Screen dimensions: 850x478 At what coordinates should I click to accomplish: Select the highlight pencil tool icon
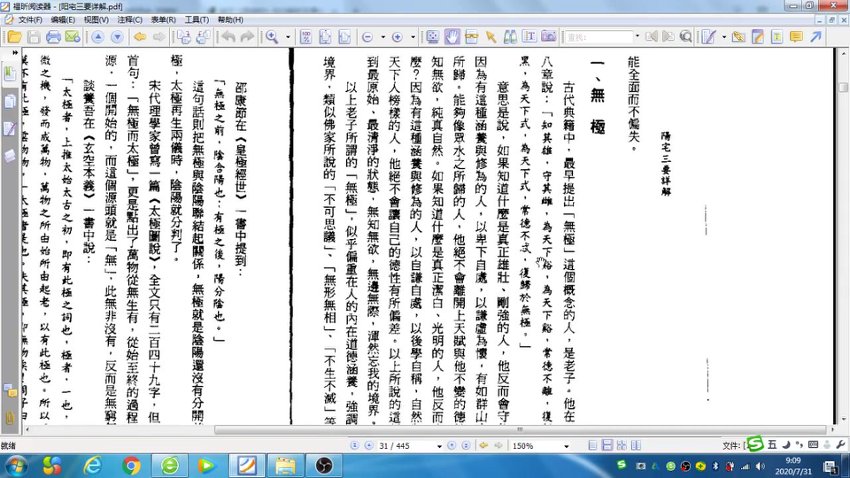pyautogui.click(x=709, y=37)
